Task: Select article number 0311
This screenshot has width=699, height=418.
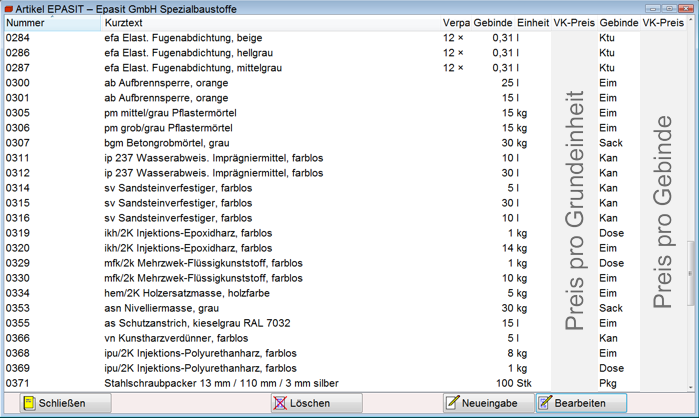Action: [18, 158]
